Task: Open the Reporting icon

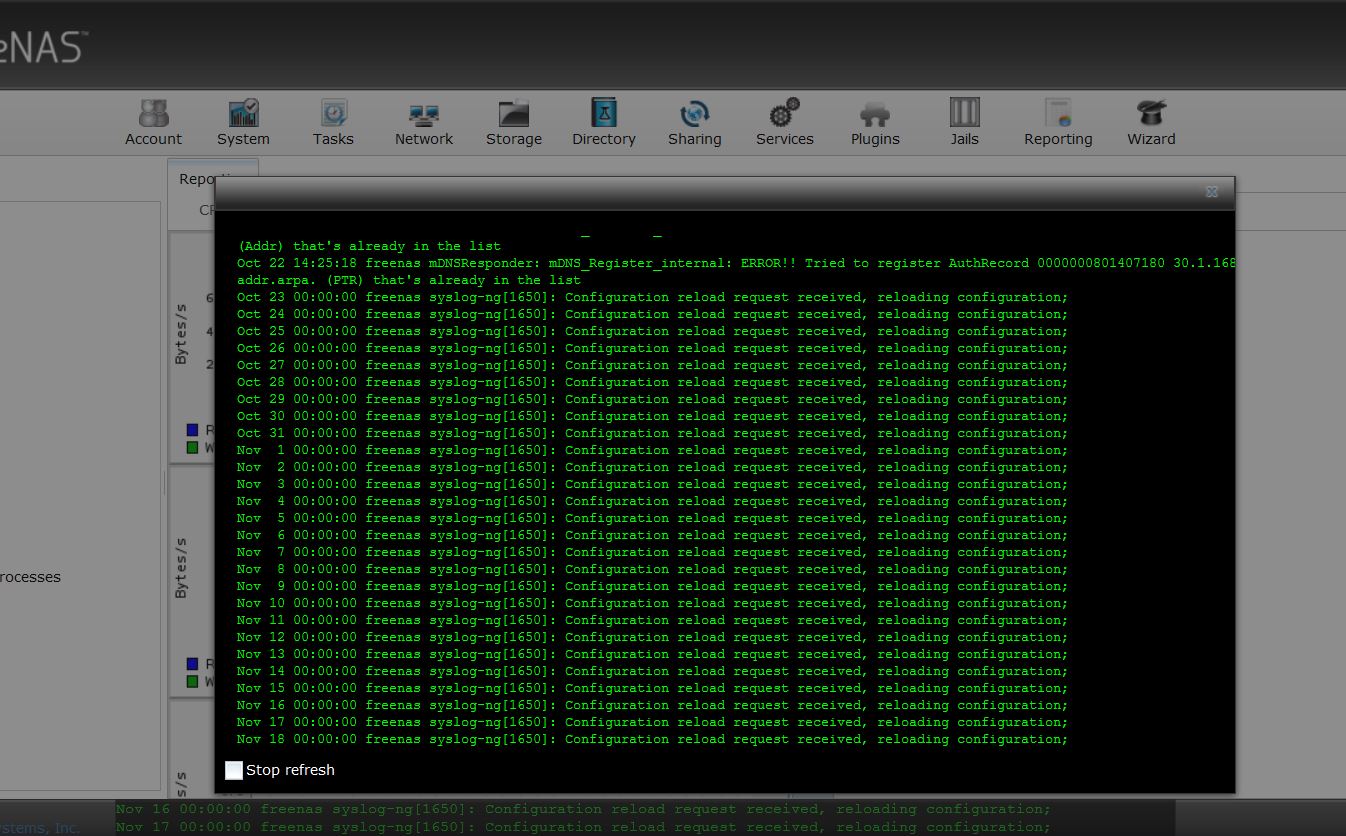Action: [1058, 123]
